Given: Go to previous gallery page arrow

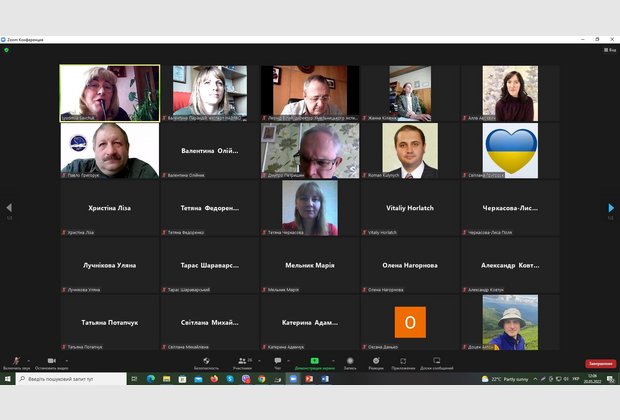Looking at the screenshot, I should click(x=9, y=208).
